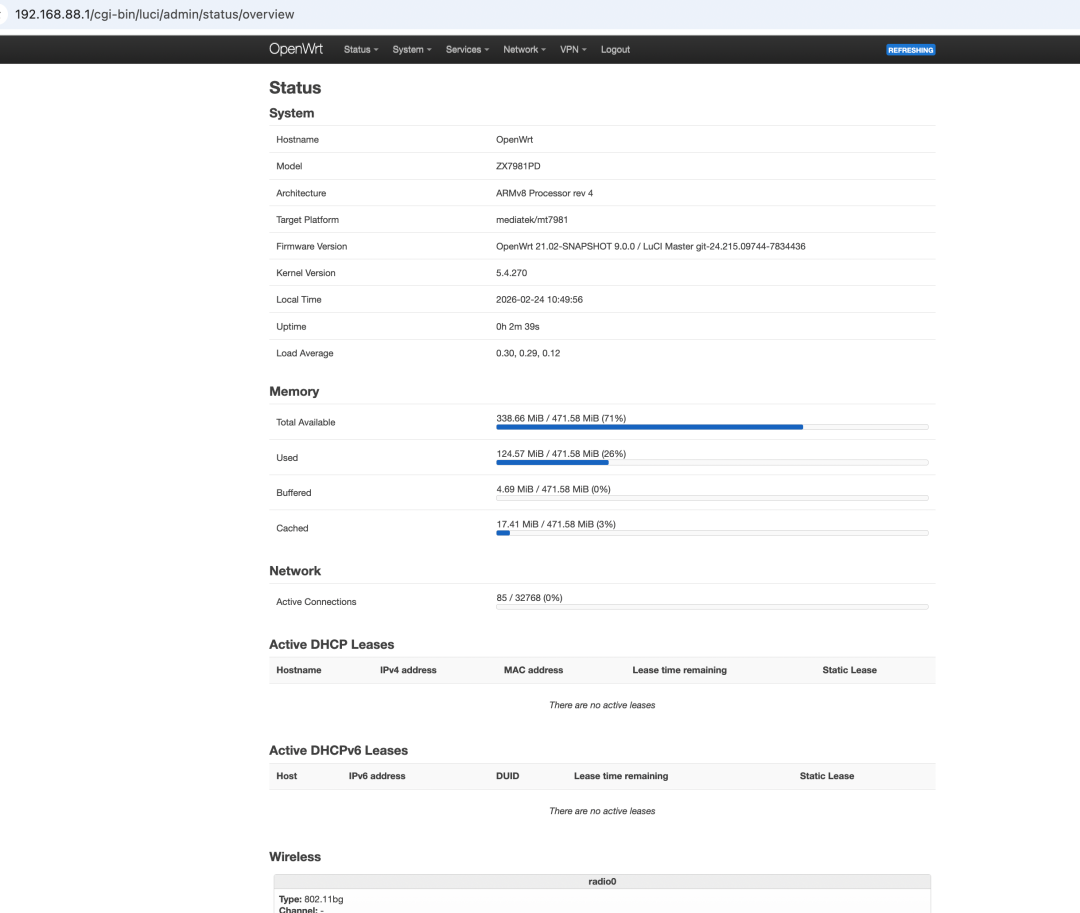This screenshot has height=913, width=1080.
Task: Click the Used memory progress bar
Action: [x=712, y=462]
